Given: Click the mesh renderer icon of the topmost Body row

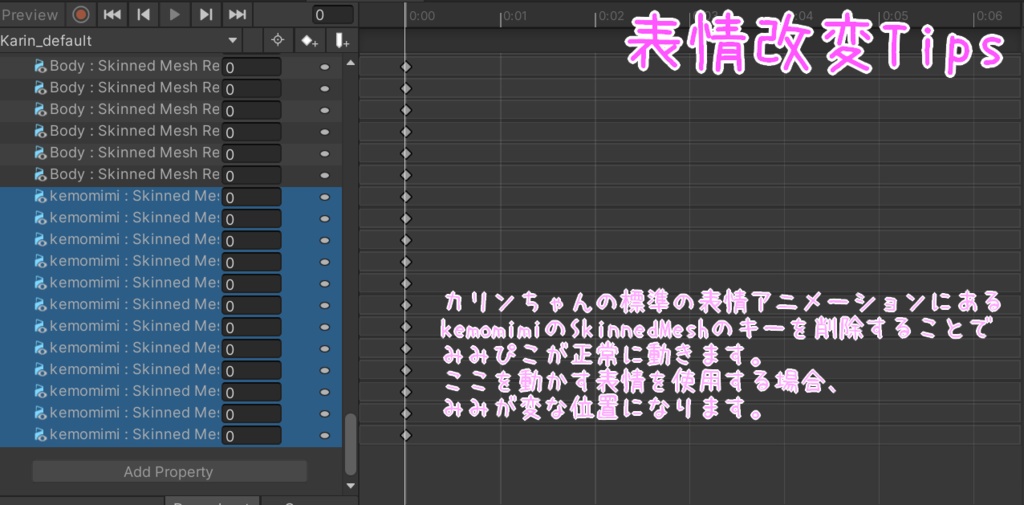Looking at the screenshot, I should click(x=40, y=67).
